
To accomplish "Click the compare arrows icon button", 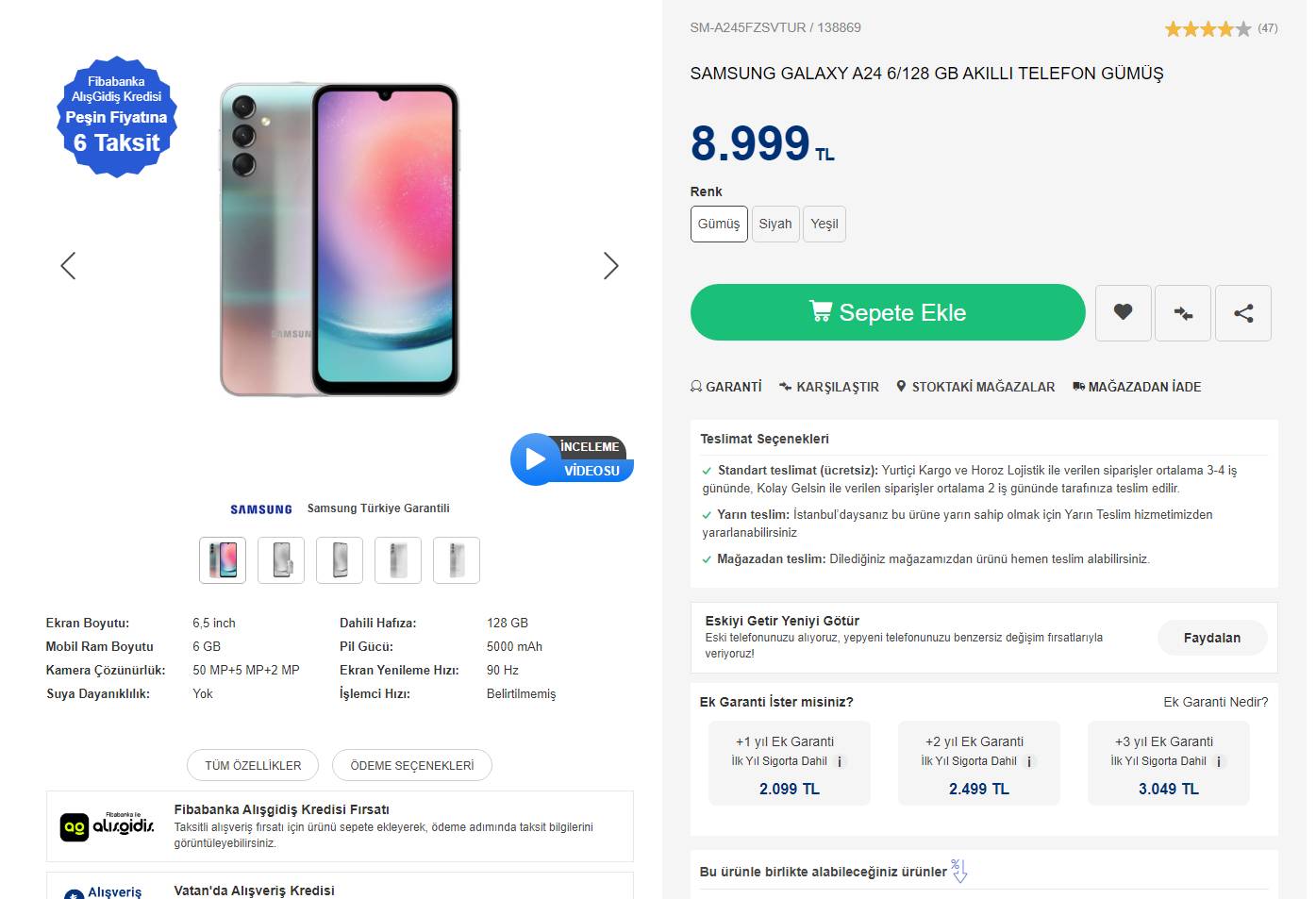I will (1183, 312).
